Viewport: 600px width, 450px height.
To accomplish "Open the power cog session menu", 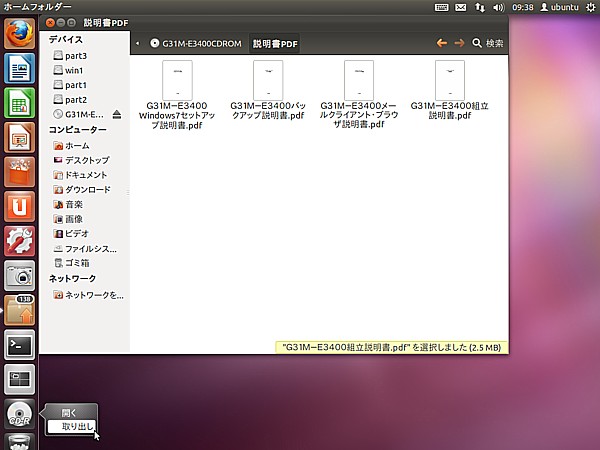I will click(591, 7).
